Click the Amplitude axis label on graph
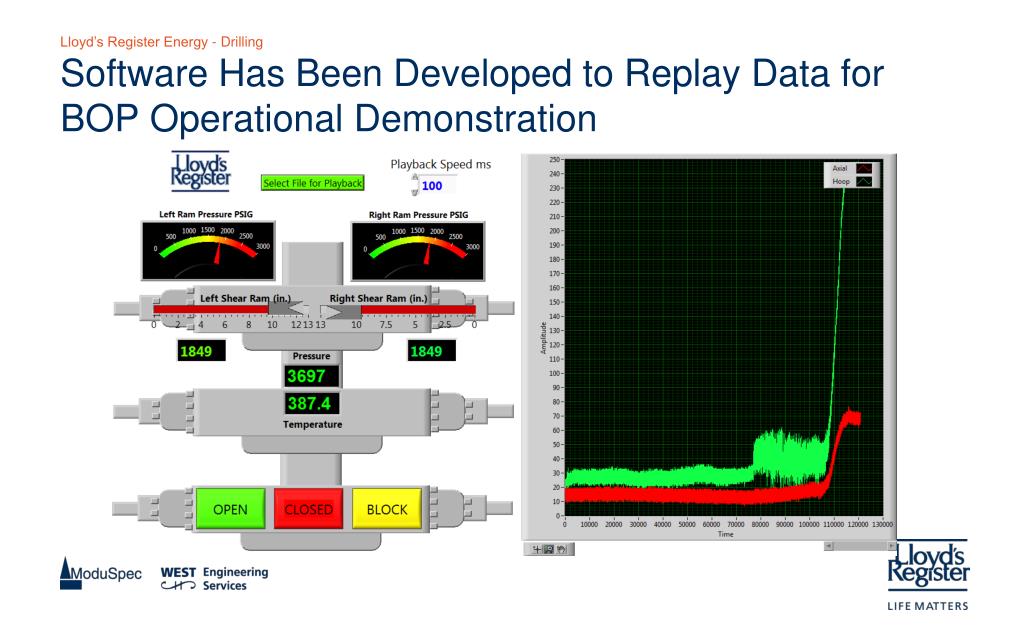Viewport: 1023px width, 633px height. pyautogui.click(x=543, y=338)
